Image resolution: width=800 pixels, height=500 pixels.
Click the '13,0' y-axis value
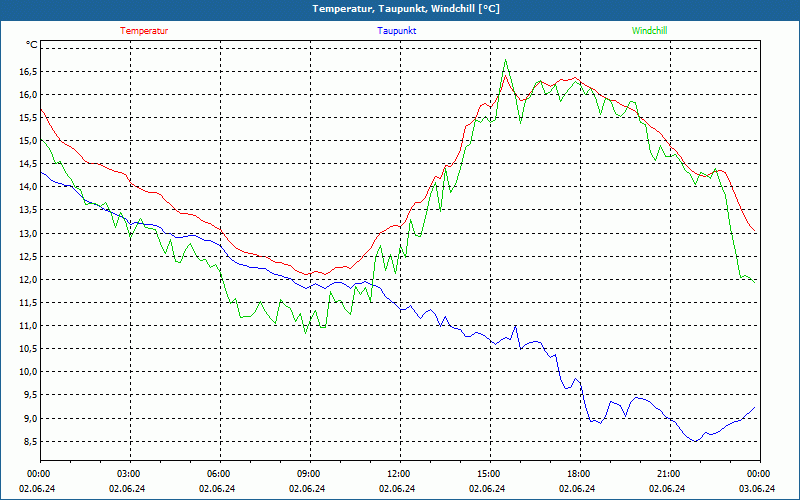(x=28, y=233)
